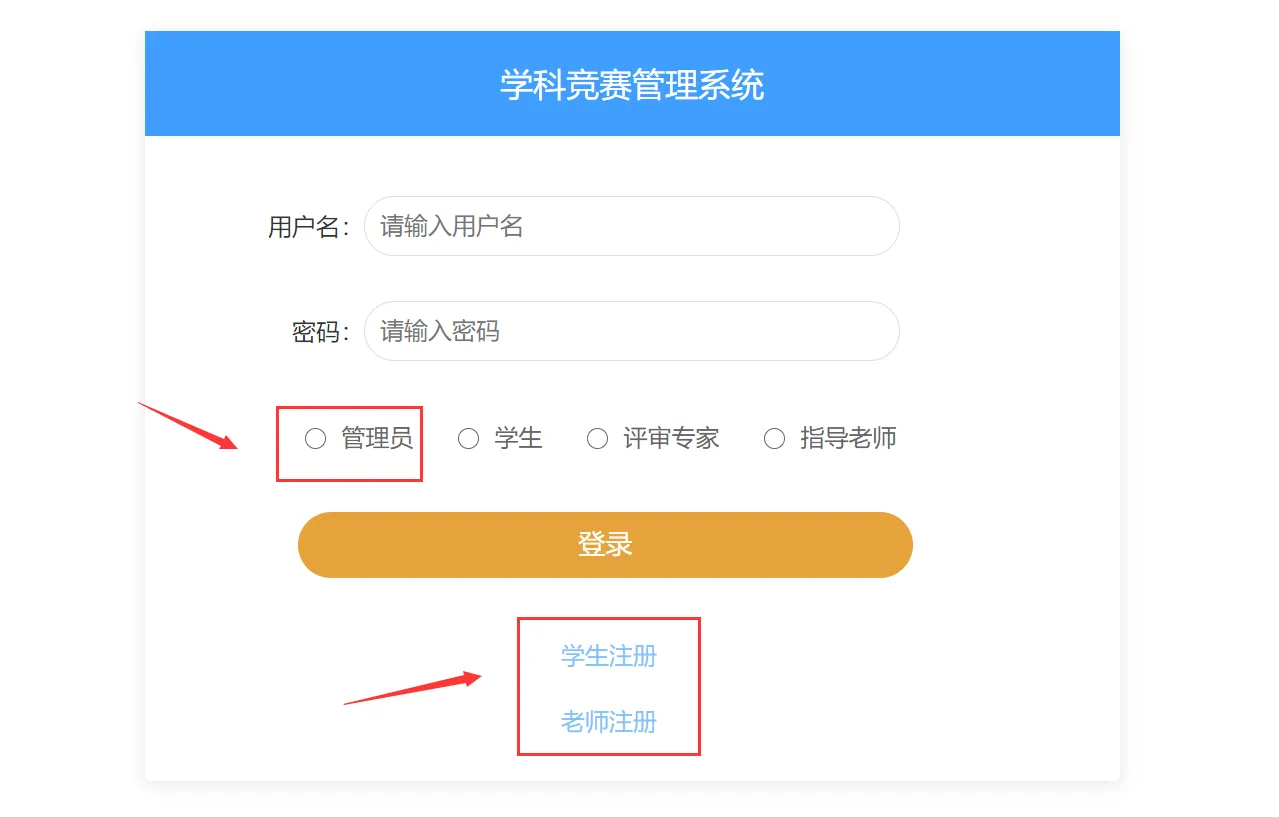Navigate to student account registration
Image resolution: width=1279 pixels, height=817 pixels.
click(x=607, y=656)
